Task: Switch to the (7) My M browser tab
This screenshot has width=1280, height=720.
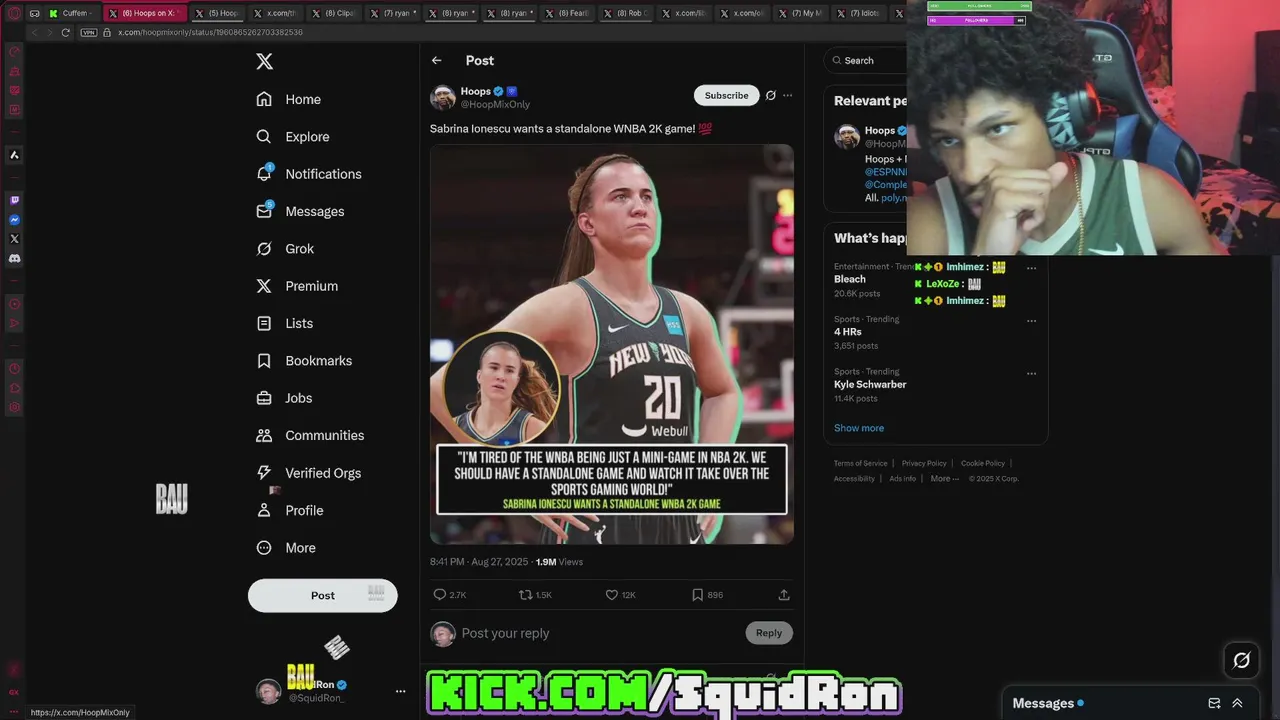Action: tap(800, 13)
